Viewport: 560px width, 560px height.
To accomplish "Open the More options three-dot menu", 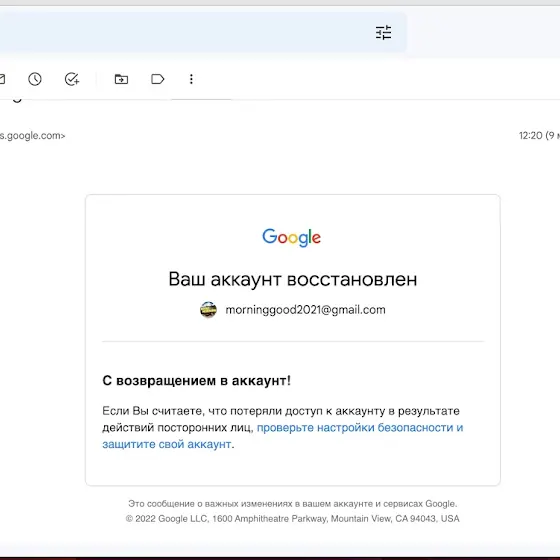I will point(191,79).
